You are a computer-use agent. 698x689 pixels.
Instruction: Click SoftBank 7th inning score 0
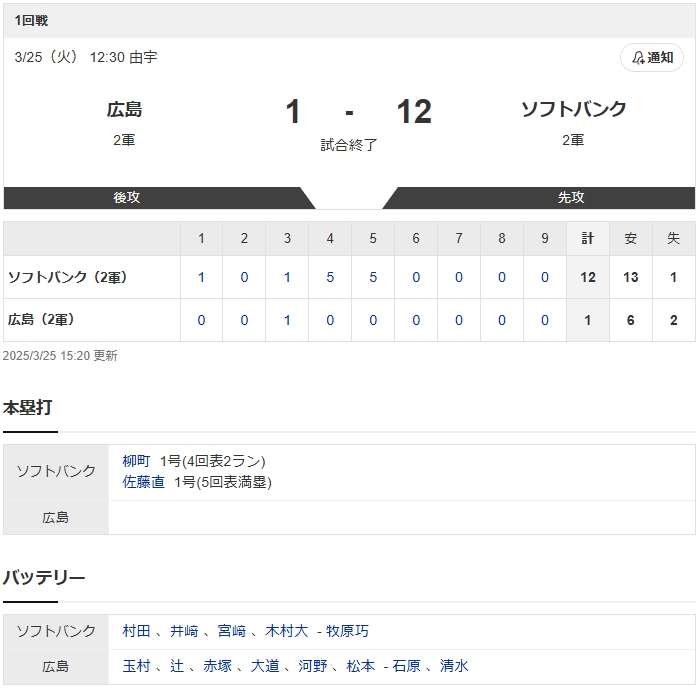click(459, 277)
